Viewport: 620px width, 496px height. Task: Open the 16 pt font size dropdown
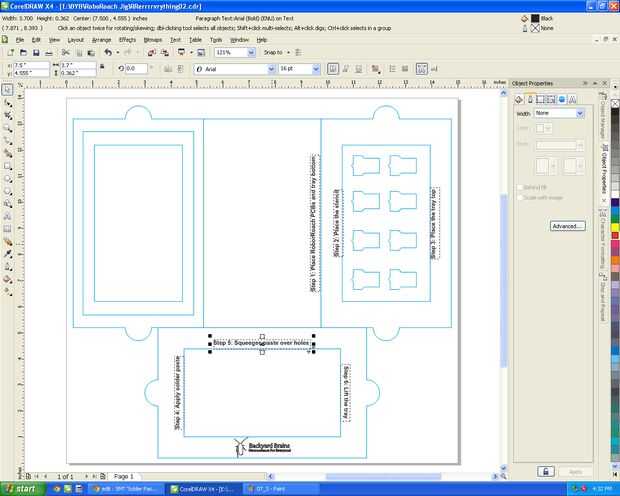pyautogui.click(x=316, y=69)
